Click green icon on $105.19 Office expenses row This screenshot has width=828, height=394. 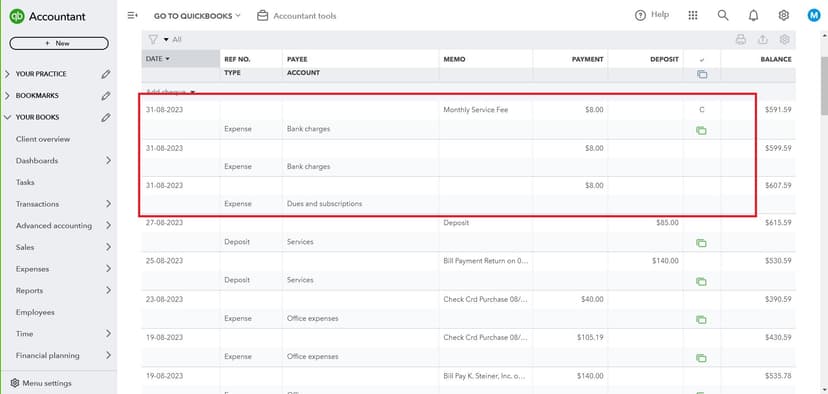701,358
